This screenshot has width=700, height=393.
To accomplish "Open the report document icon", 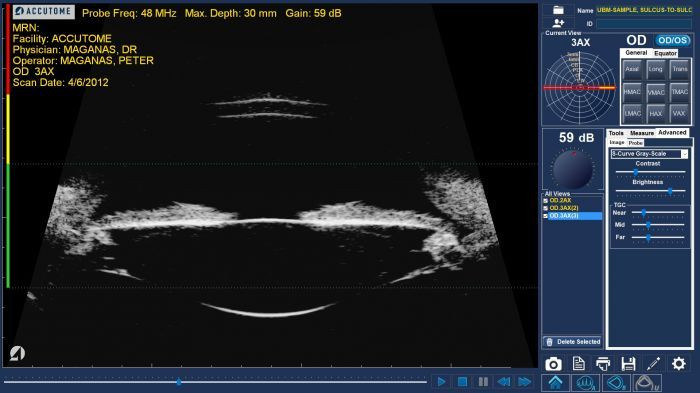I will (579, 364).
